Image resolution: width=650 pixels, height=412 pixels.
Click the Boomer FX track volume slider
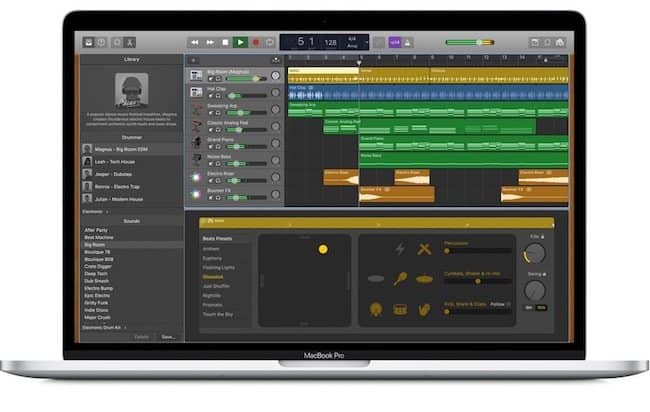tap(247, 198)
